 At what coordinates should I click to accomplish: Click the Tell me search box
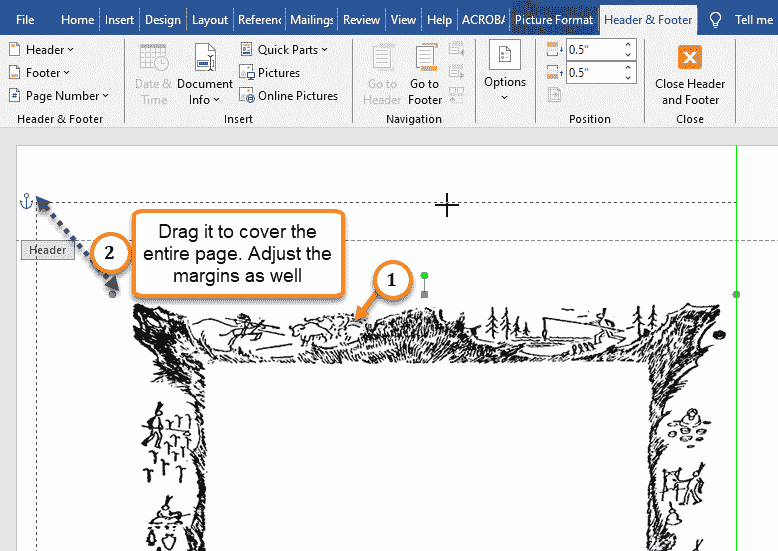[x=754, y=20]
